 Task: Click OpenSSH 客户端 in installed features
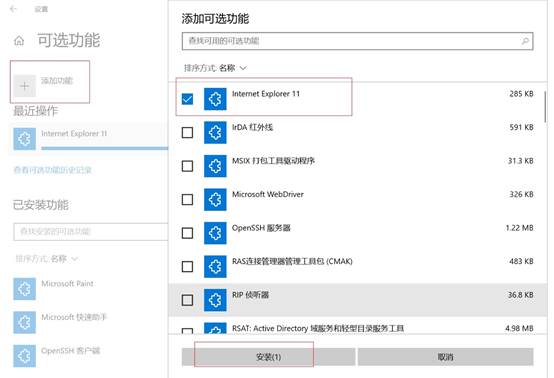point(71,351)
